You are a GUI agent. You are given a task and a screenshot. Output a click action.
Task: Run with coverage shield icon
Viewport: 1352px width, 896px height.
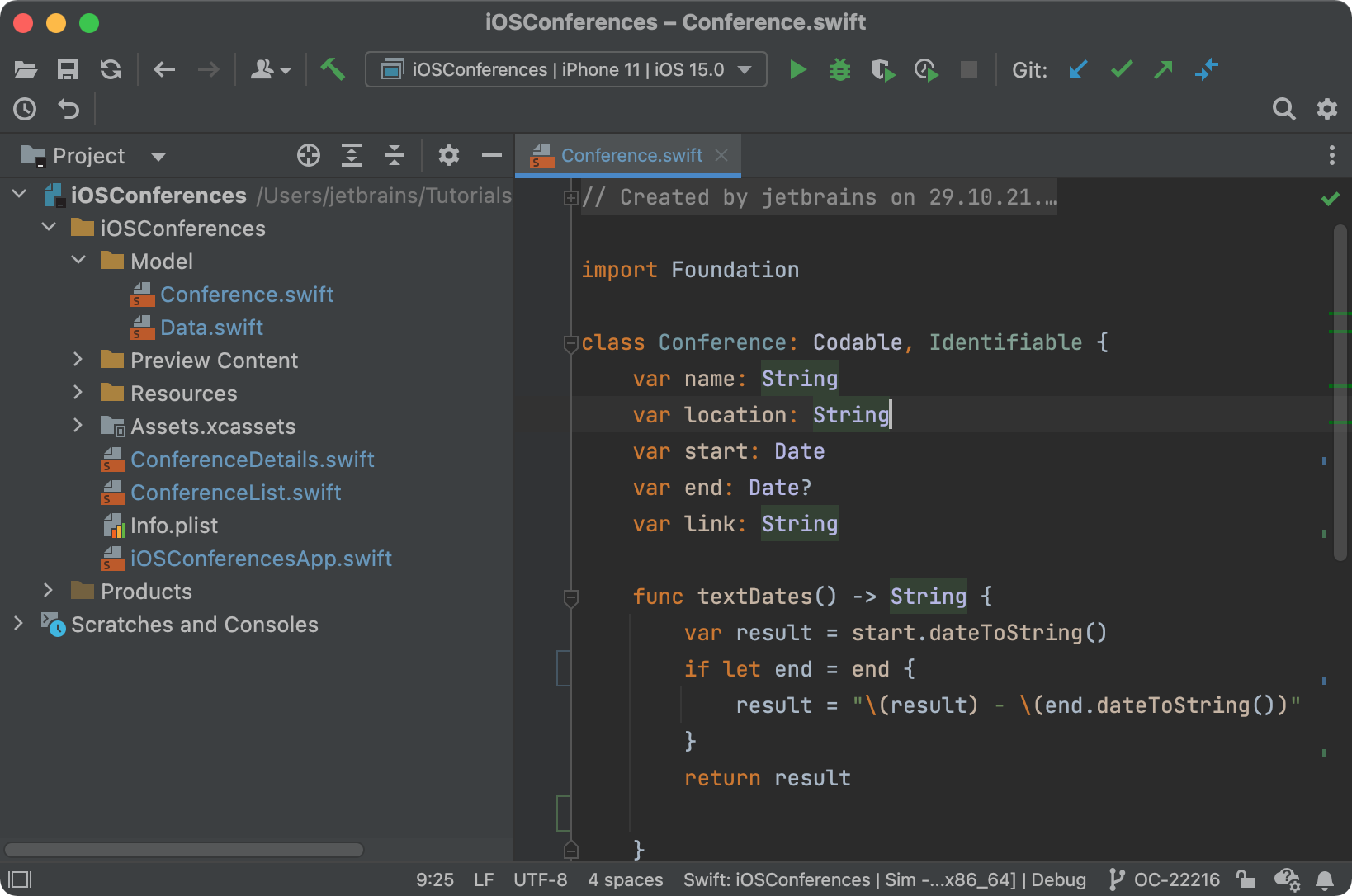pyautogui.click(x=883, y=70)
